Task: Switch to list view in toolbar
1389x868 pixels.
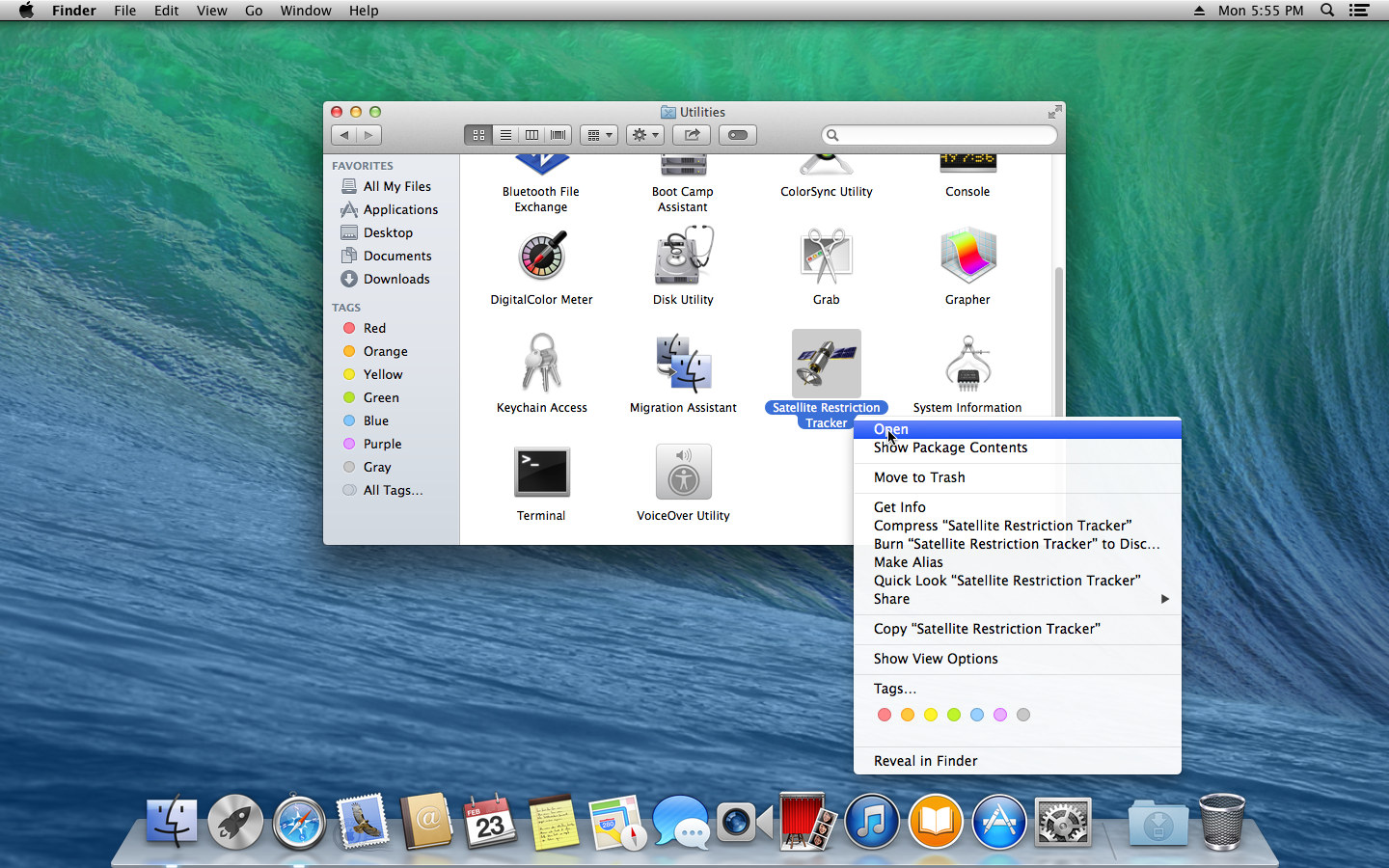Action: point(505,135)
